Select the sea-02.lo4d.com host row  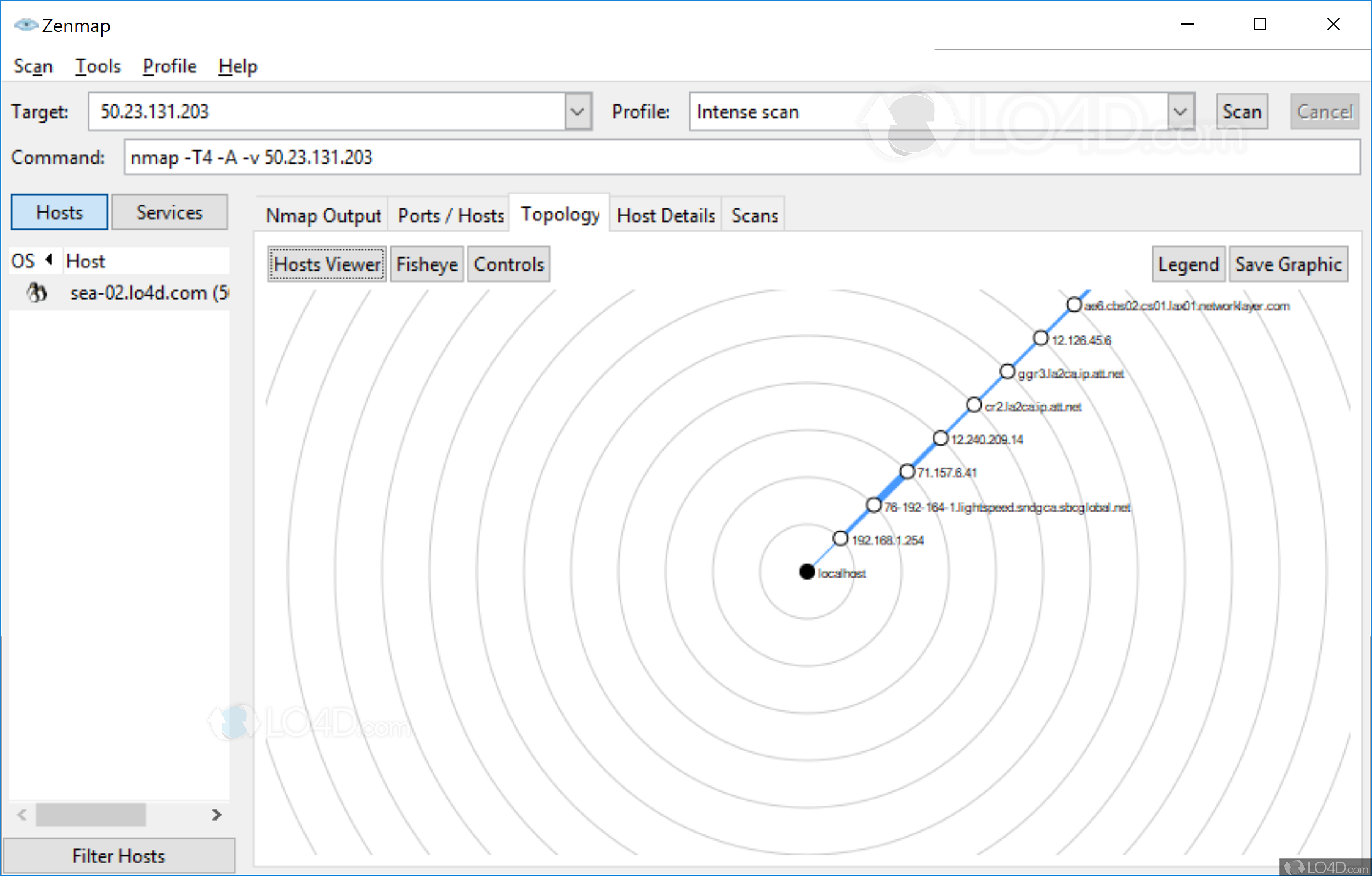[120, 293]
